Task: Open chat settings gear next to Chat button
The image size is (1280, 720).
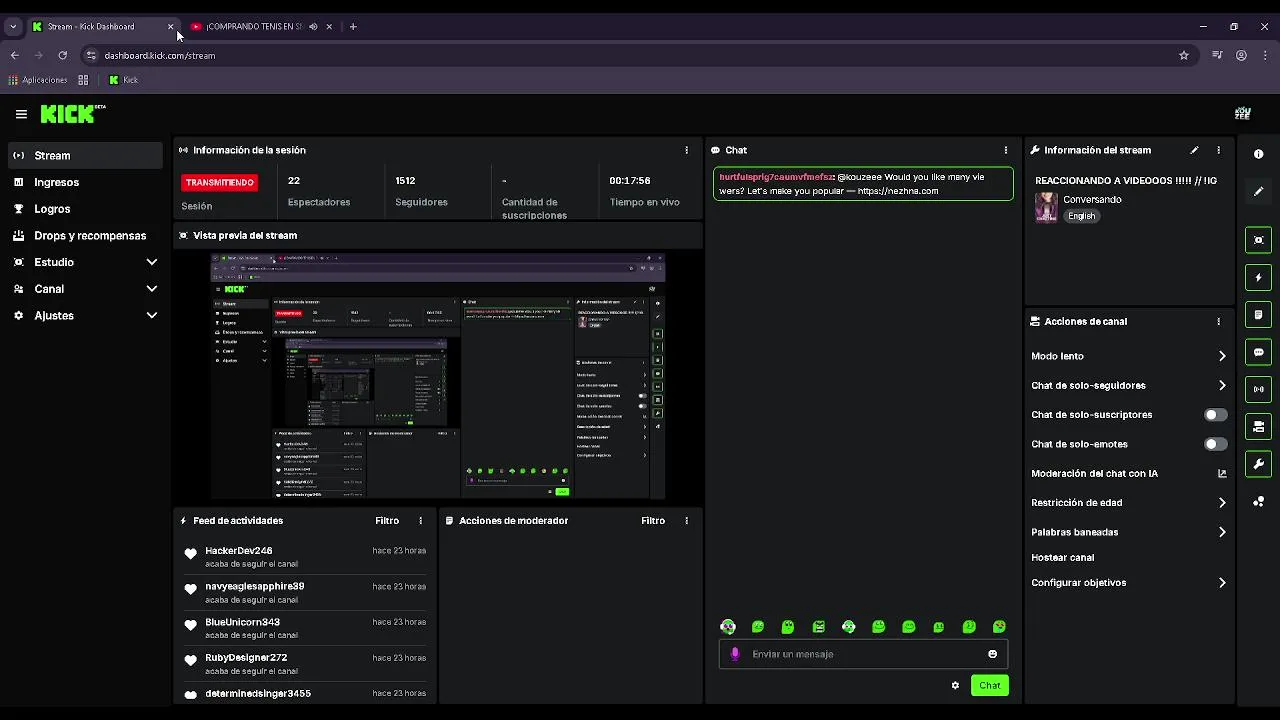Action: (x=955, y=685)
